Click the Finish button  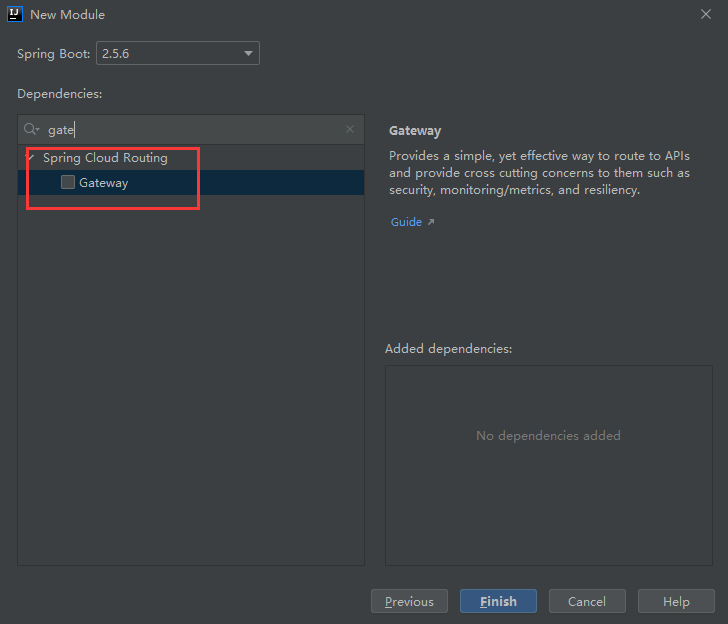click(498, 601)
